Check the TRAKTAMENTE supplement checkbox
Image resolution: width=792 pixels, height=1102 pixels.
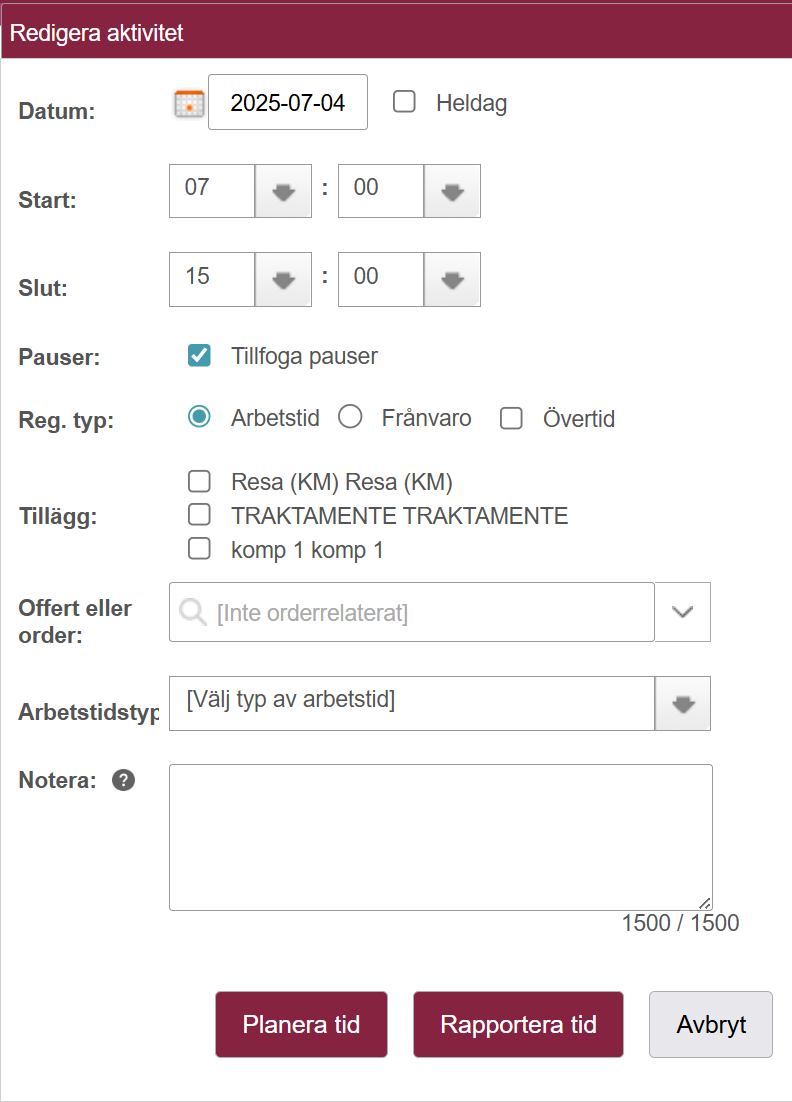point(200,514)
